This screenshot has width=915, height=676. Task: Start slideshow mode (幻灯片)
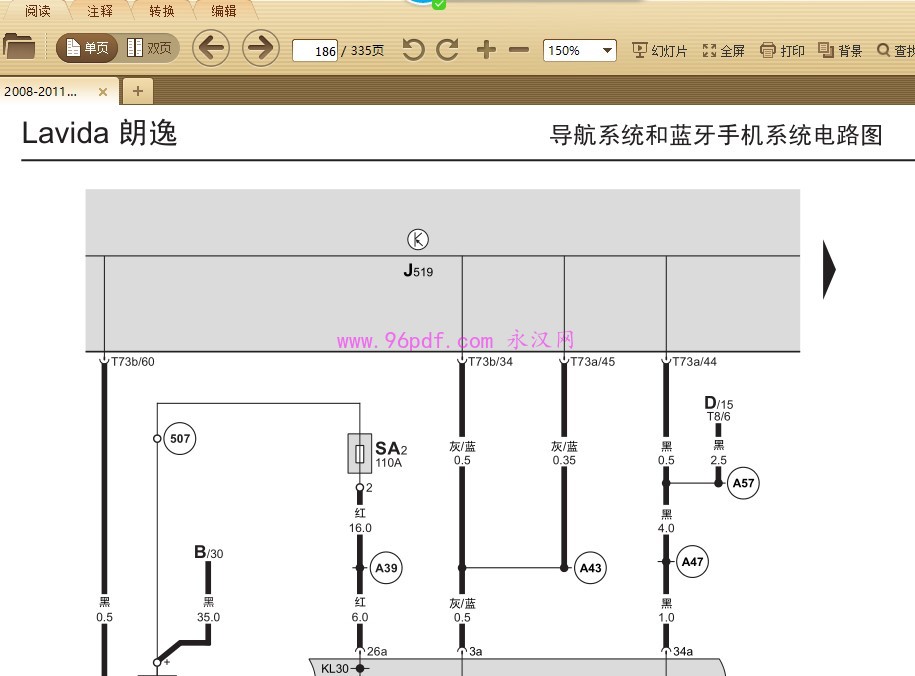pyautogui.click(x=659, y=51)
